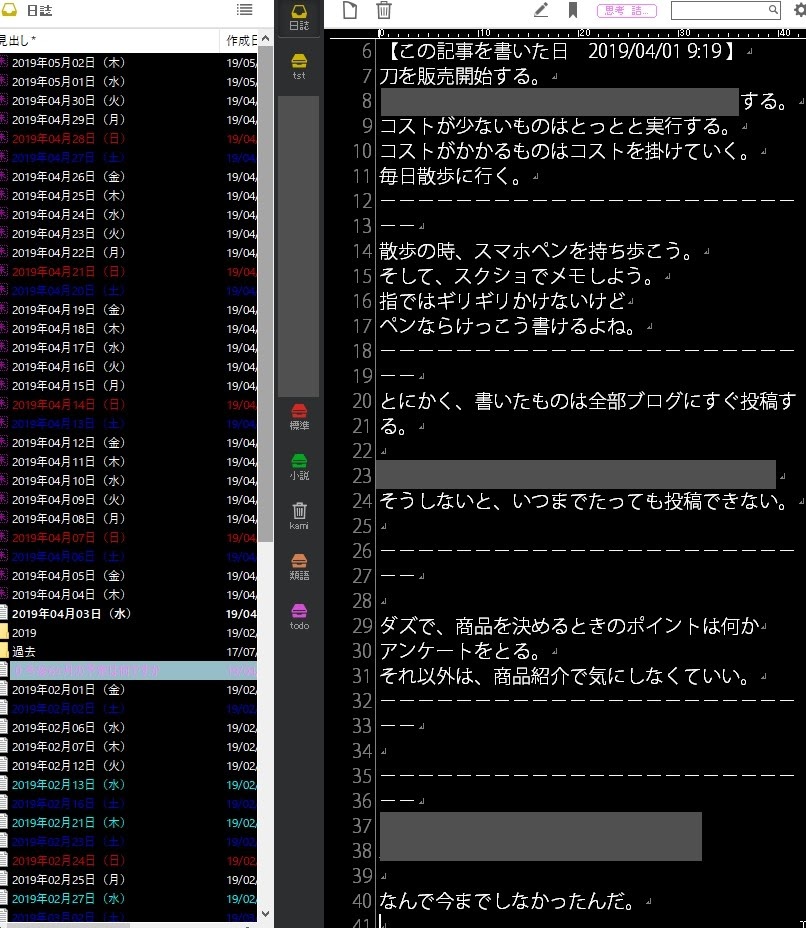
Task: Open the list view options menu
Action: click(x=244, y=10)
